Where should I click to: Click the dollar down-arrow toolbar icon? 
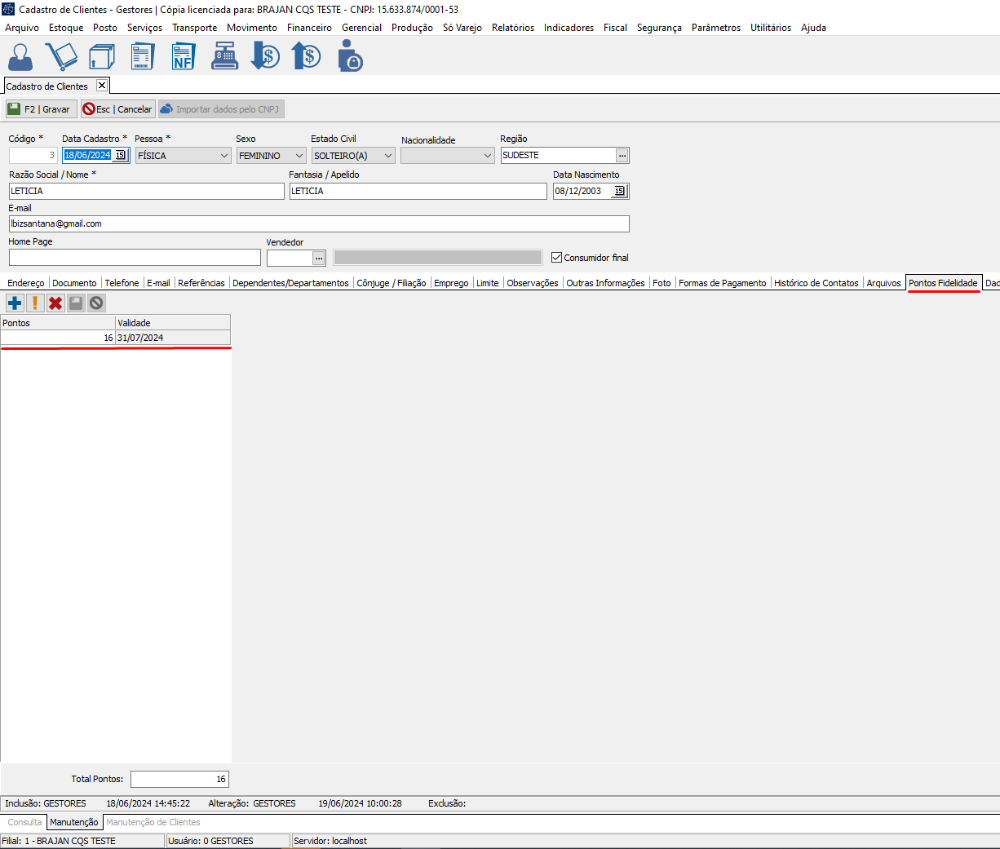tap(265, 56)
